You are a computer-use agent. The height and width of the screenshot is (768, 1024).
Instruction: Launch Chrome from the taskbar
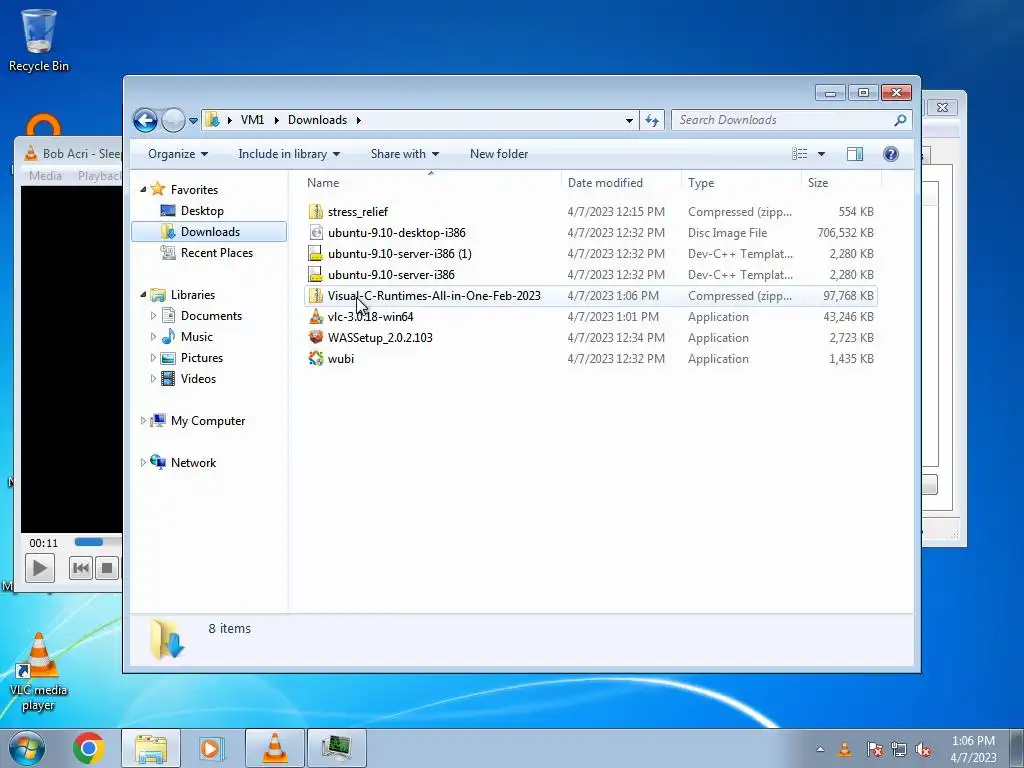point(89,748)
